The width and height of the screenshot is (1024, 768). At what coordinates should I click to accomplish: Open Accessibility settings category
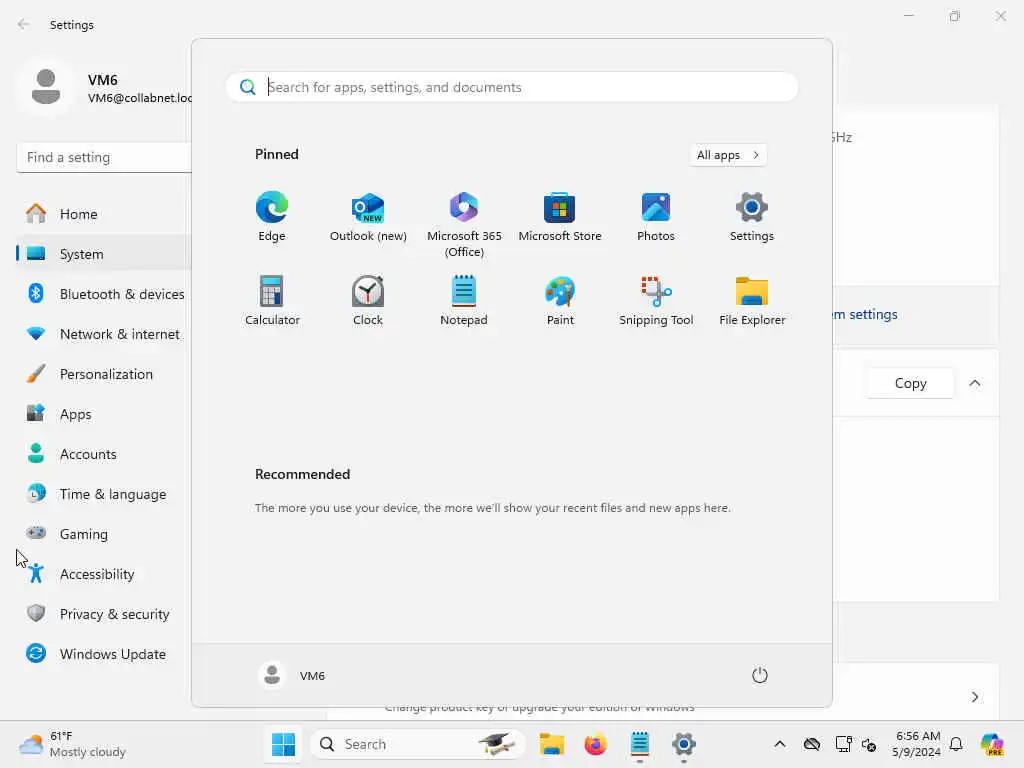click(104, 574)
